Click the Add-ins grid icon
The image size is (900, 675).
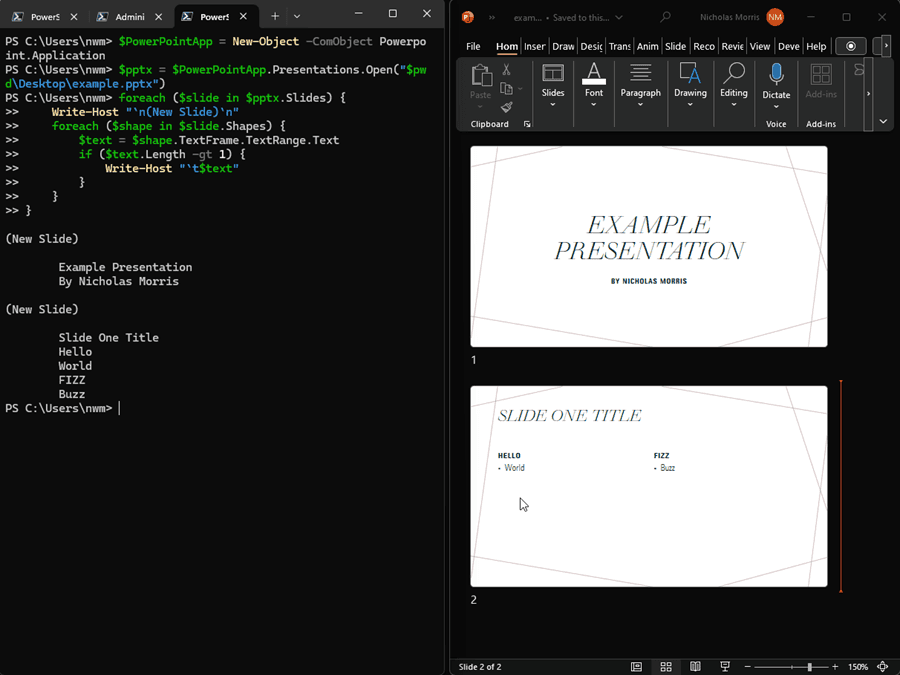click(821, 75)
